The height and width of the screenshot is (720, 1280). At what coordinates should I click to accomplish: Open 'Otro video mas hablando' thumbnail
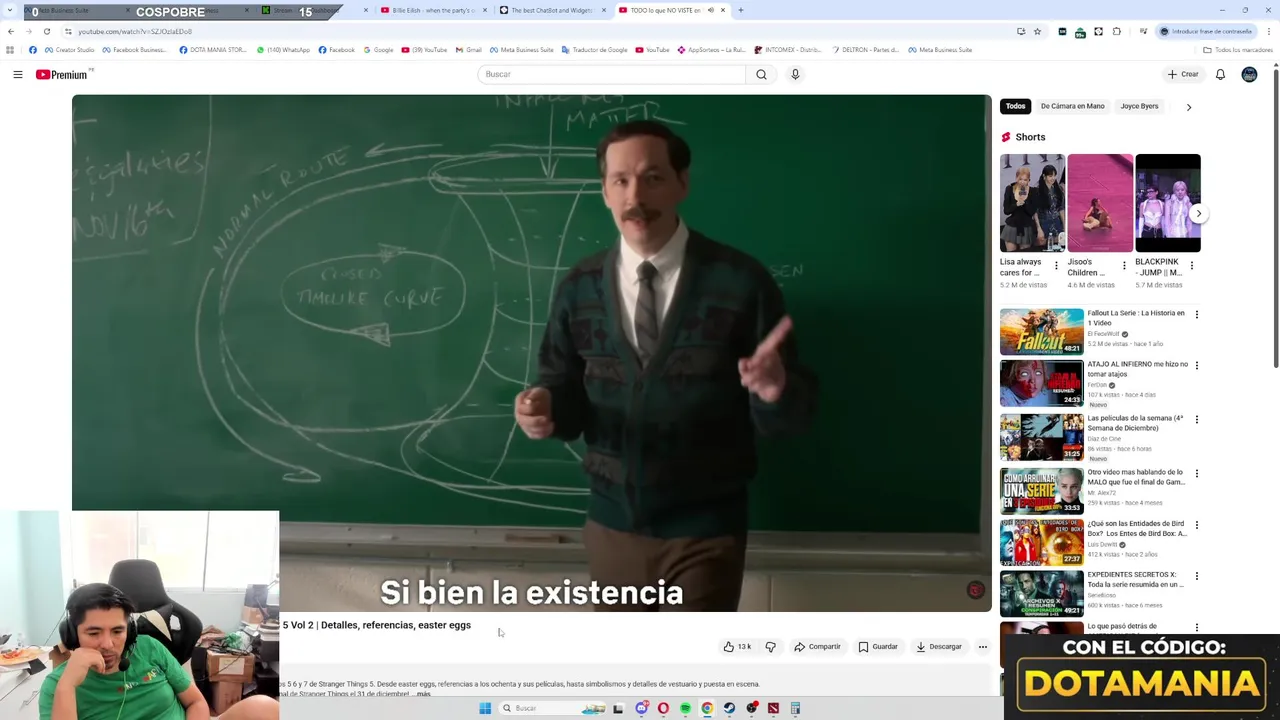(x=1041, y=490)
